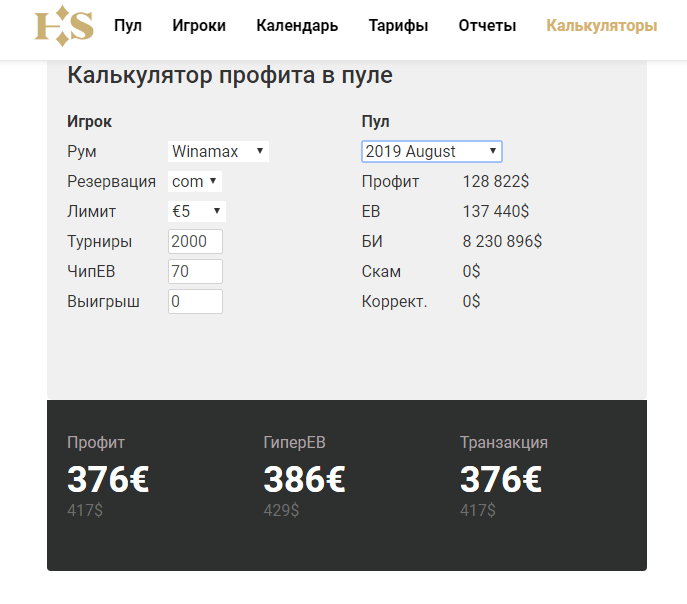Click the Калькулятор профита в пуле heading
Viewport: 687px width, 604px height.
[230, 75]
